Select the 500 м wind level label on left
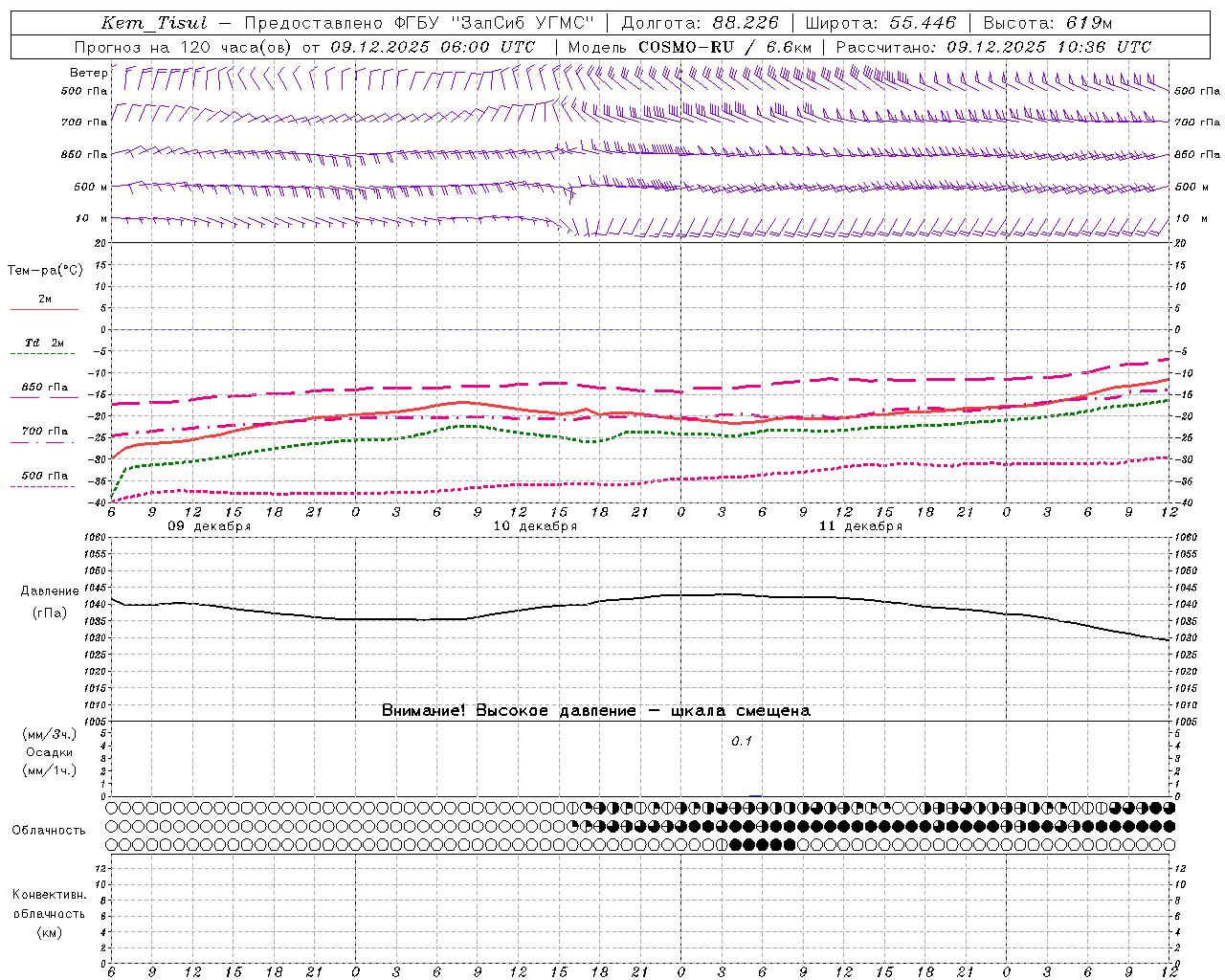 point(91,187)
